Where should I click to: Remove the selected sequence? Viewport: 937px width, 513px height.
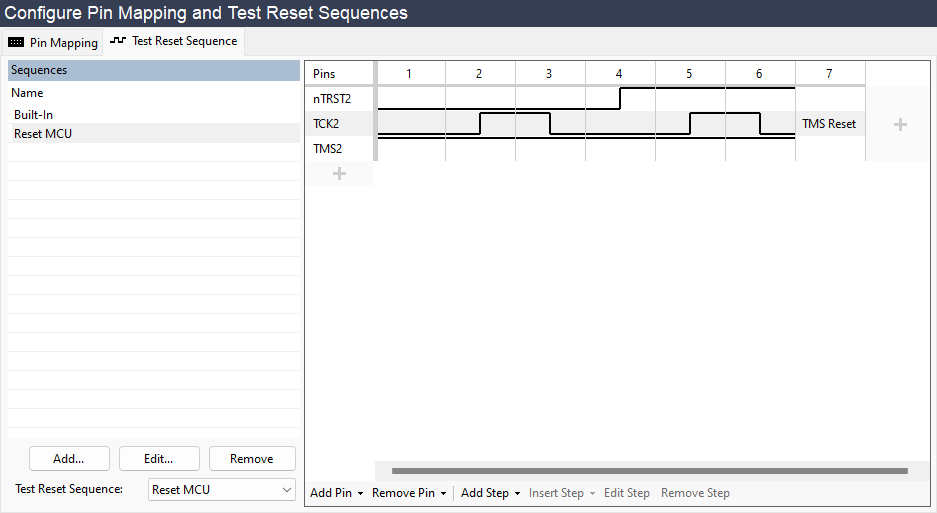pos(251,459)
